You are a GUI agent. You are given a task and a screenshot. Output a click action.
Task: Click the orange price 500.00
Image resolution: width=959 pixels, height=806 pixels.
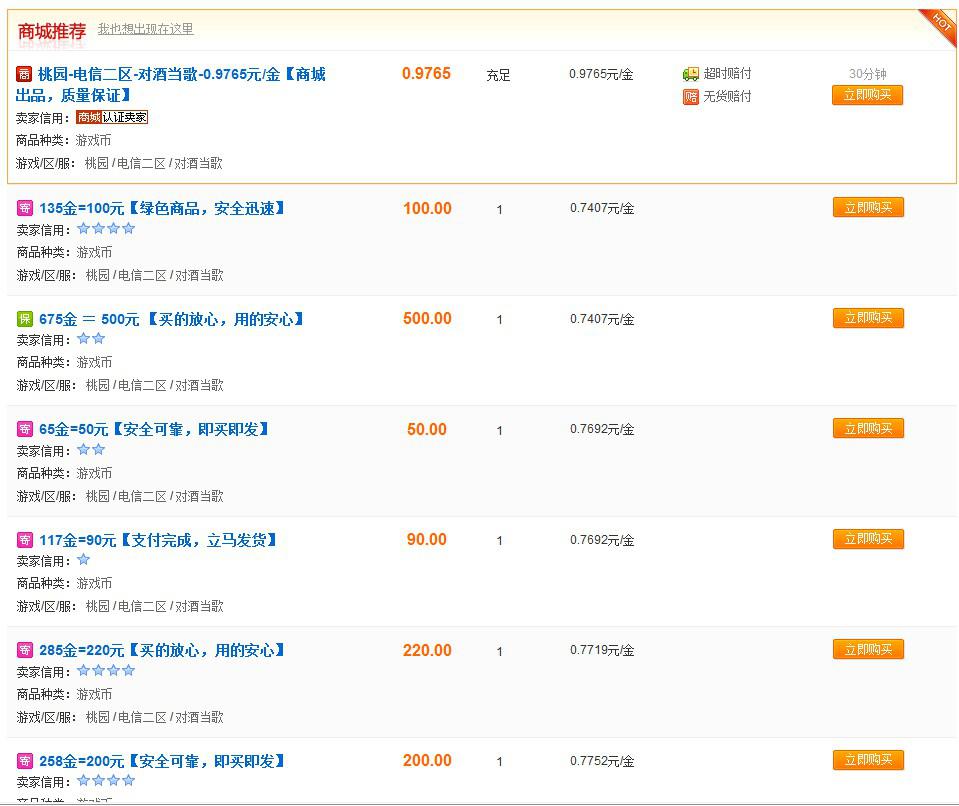click(x=427, y=319)
